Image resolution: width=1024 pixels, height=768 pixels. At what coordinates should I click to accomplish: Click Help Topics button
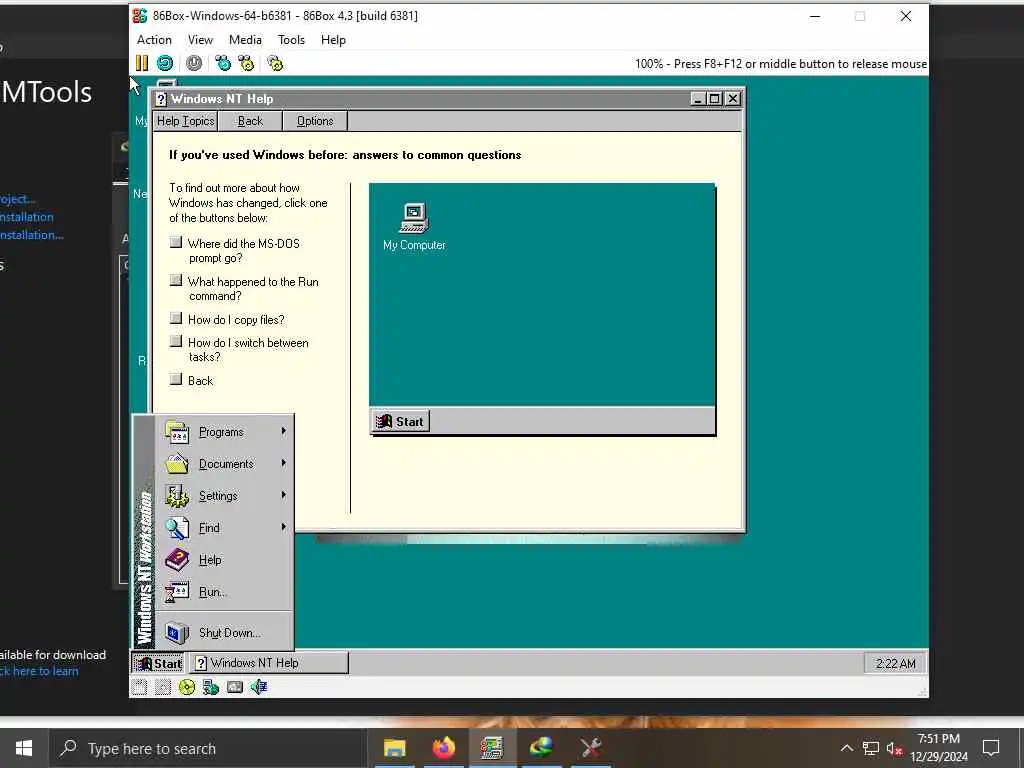coord(185,121)
